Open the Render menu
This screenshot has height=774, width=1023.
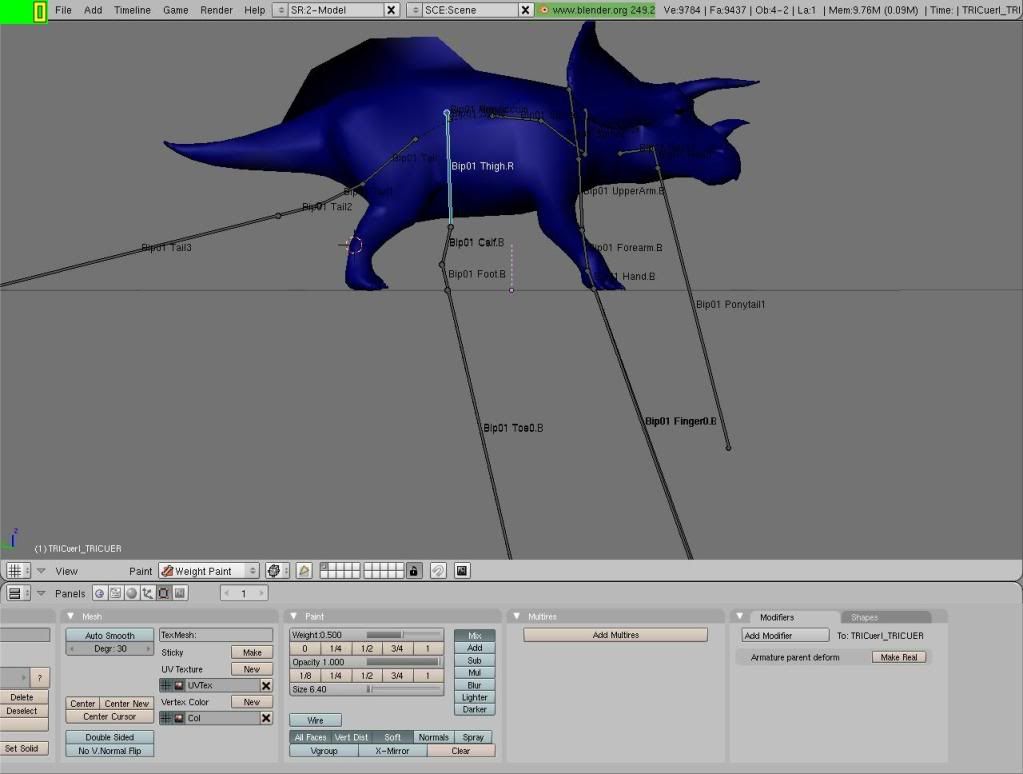pyautogui.click(x=216, y=10)
